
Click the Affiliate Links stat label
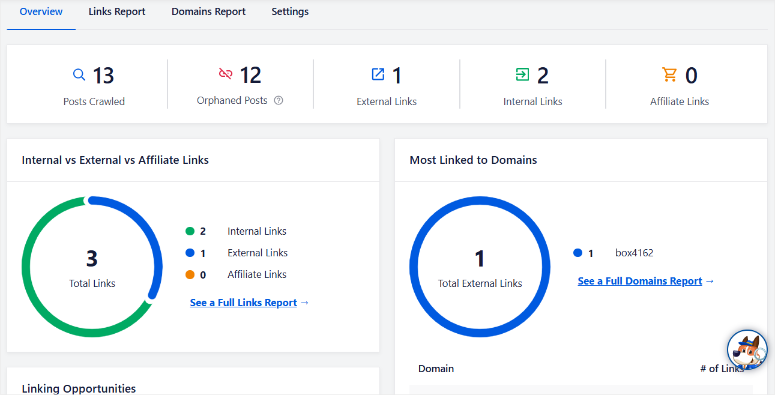coord(679,101)
